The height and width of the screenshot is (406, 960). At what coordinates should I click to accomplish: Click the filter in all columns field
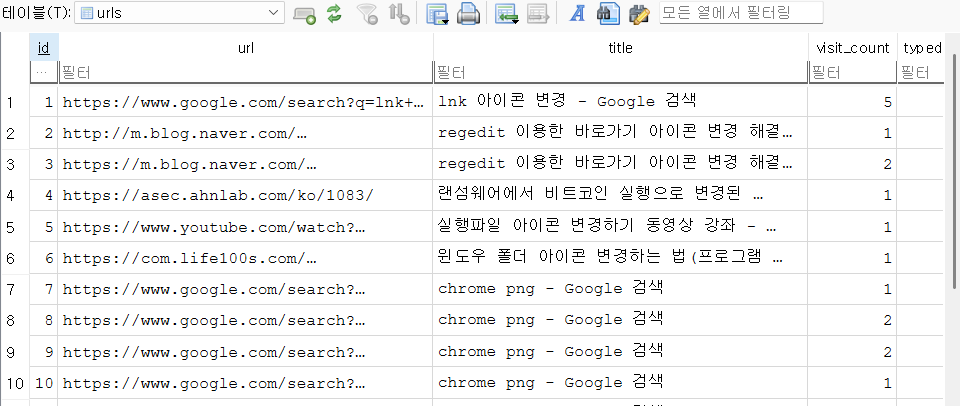(741, 13)
